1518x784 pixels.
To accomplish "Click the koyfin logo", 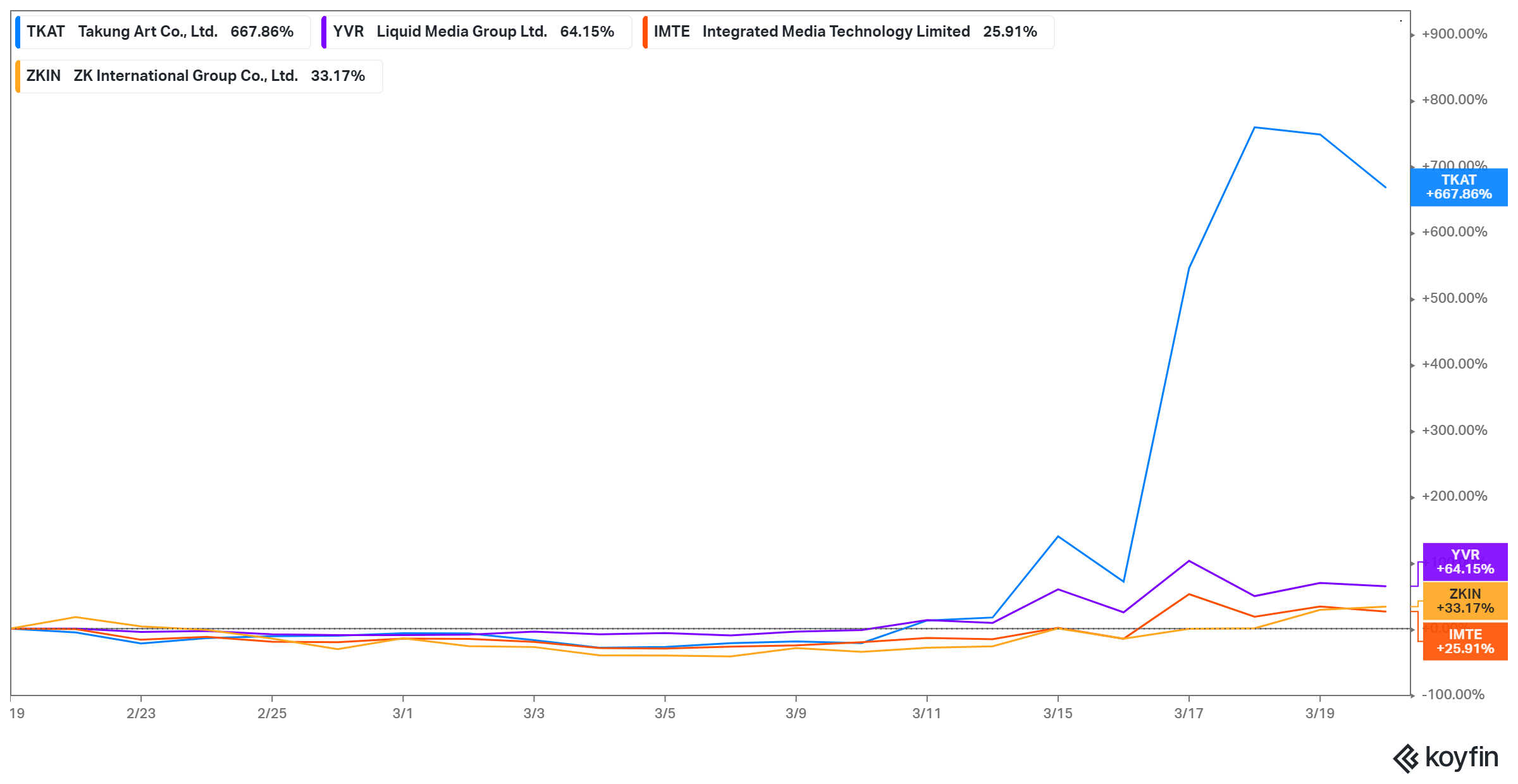I will click(1446, 757).
